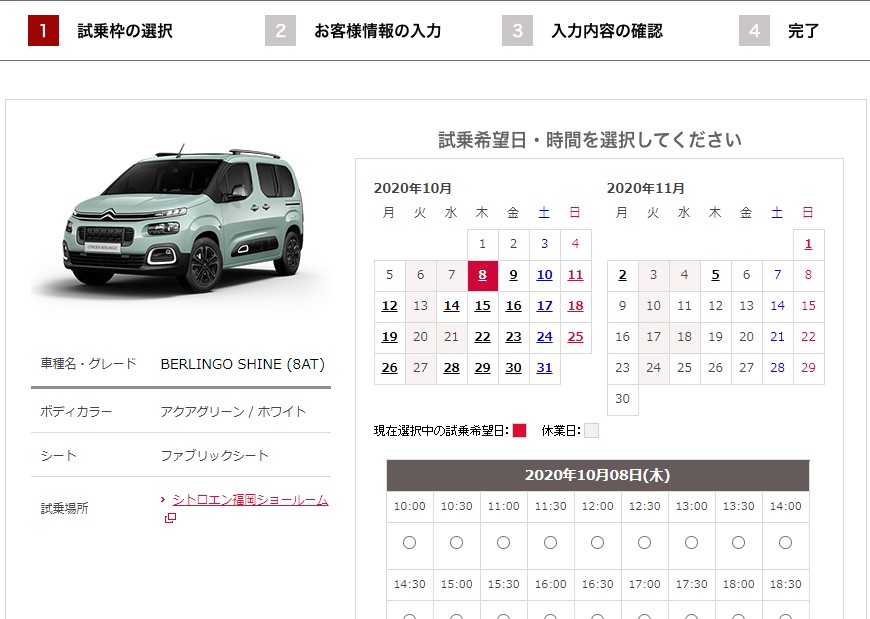Pick Saturday October 17 in the calendar

tap(544, 306)
